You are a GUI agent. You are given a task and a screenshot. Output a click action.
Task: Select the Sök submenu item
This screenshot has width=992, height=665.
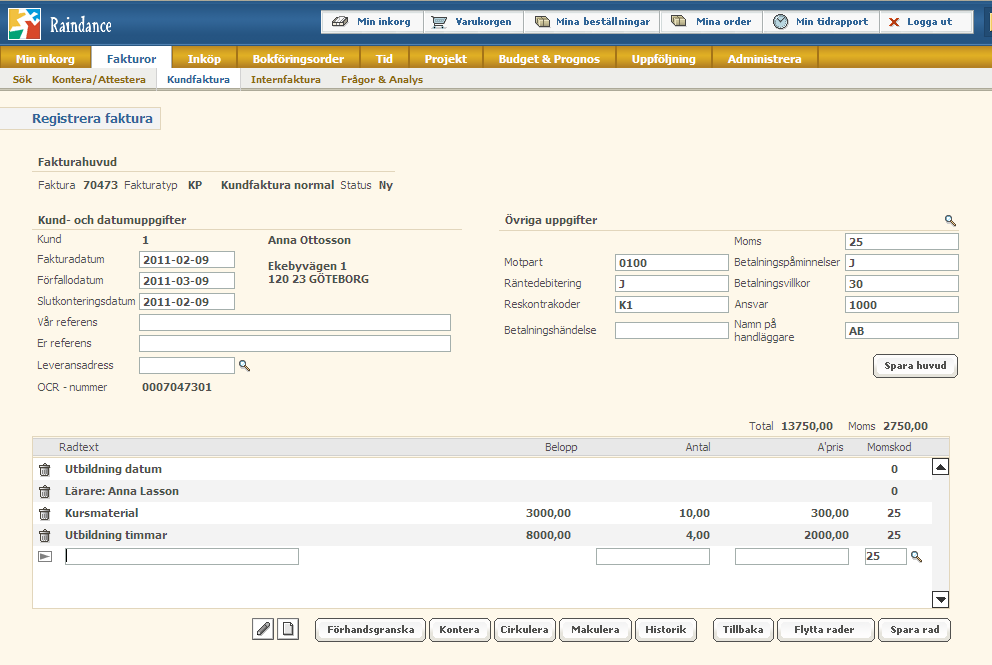[x=22, y=80]
